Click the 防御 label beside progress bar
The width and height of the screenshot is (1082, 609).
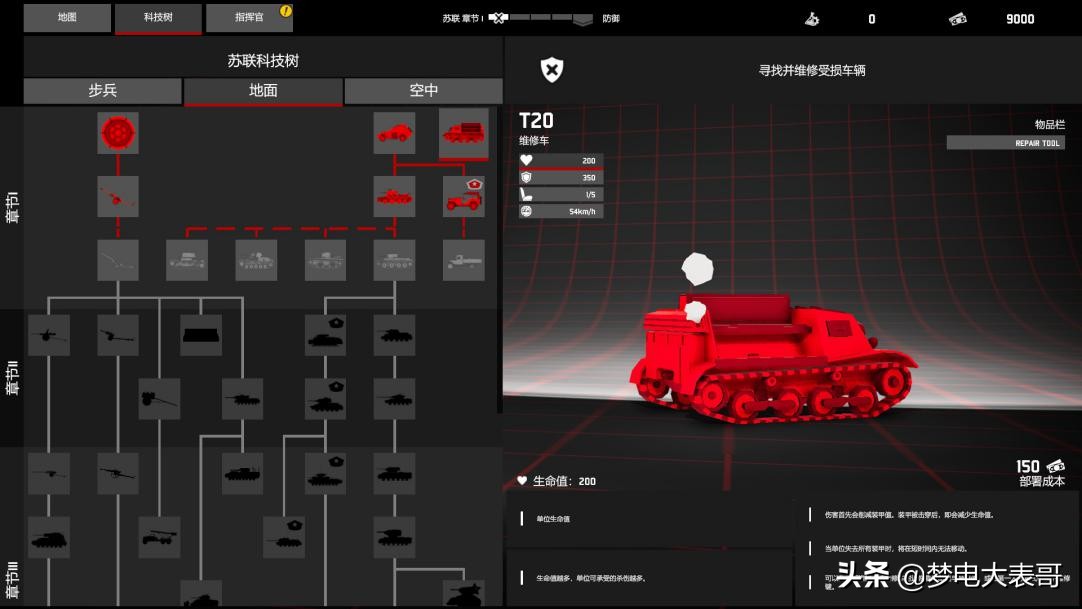[x=611, y=19]
